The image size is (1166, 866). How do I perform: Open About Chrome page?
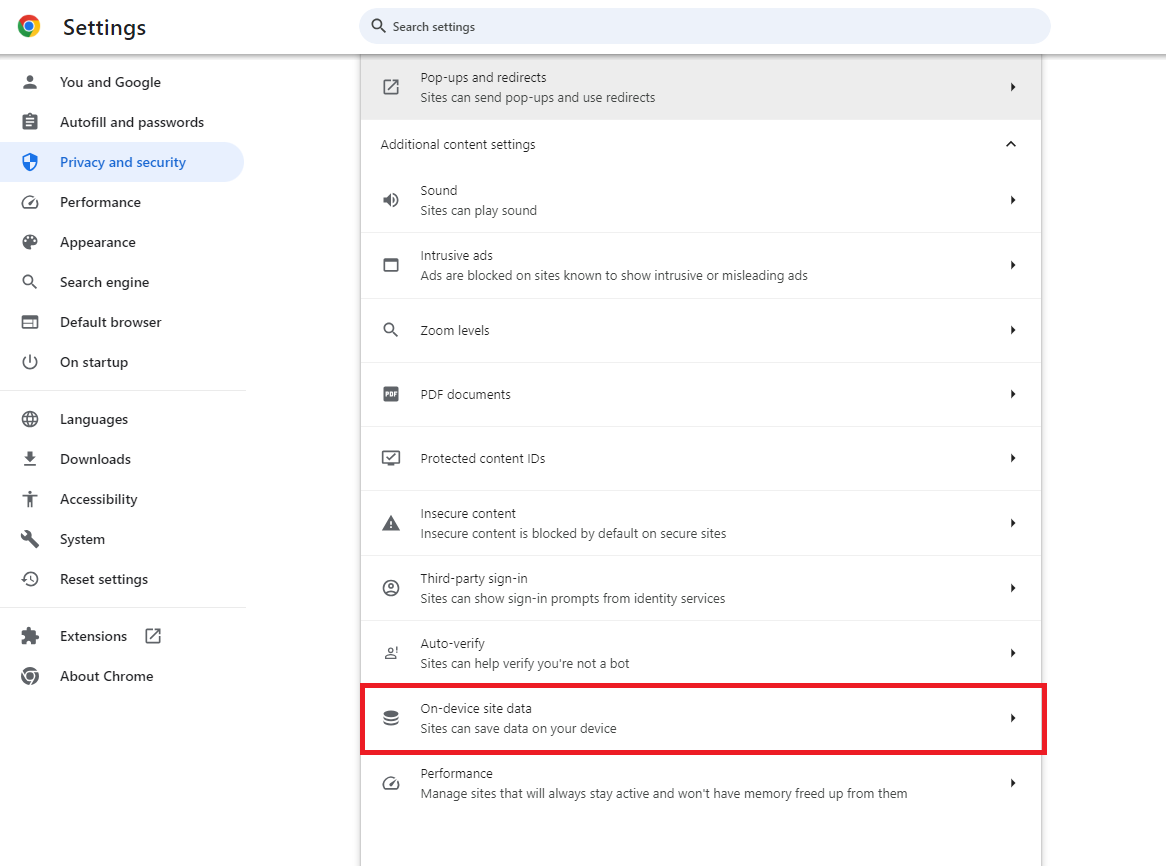point(106,676)
